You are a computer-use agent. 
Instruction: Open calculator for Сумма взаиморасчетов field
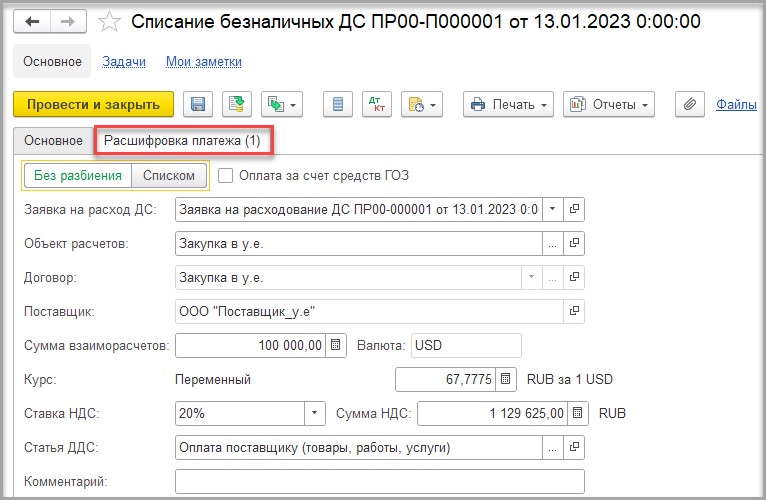click(x=336, y=345)
